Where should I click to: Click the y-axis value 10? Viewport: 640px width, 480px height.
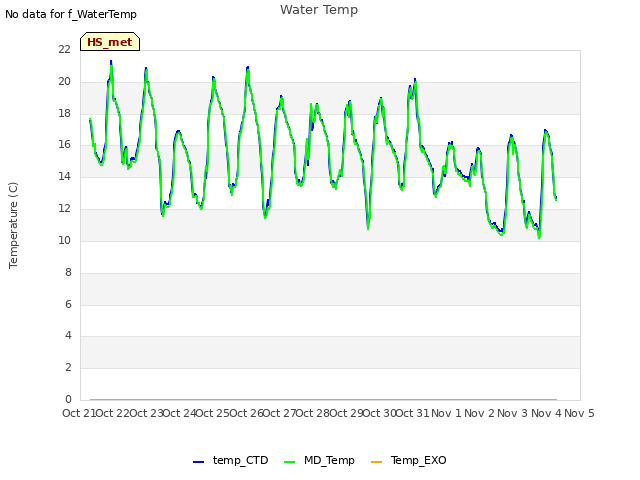(x=64, y=240)
